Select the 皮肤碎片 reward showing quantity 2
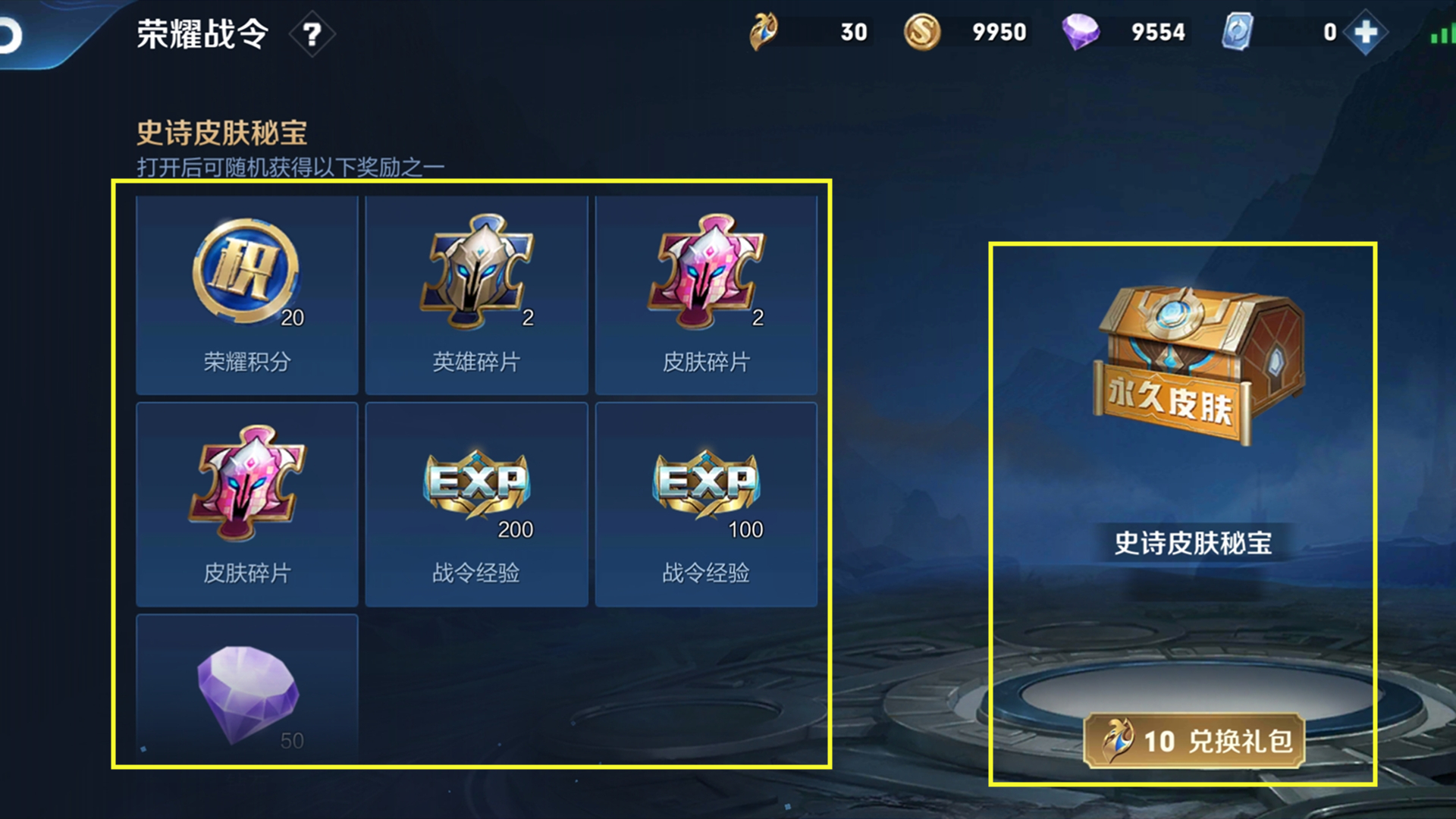Viewport: 1456px width, 819px height. pos(706,295)
